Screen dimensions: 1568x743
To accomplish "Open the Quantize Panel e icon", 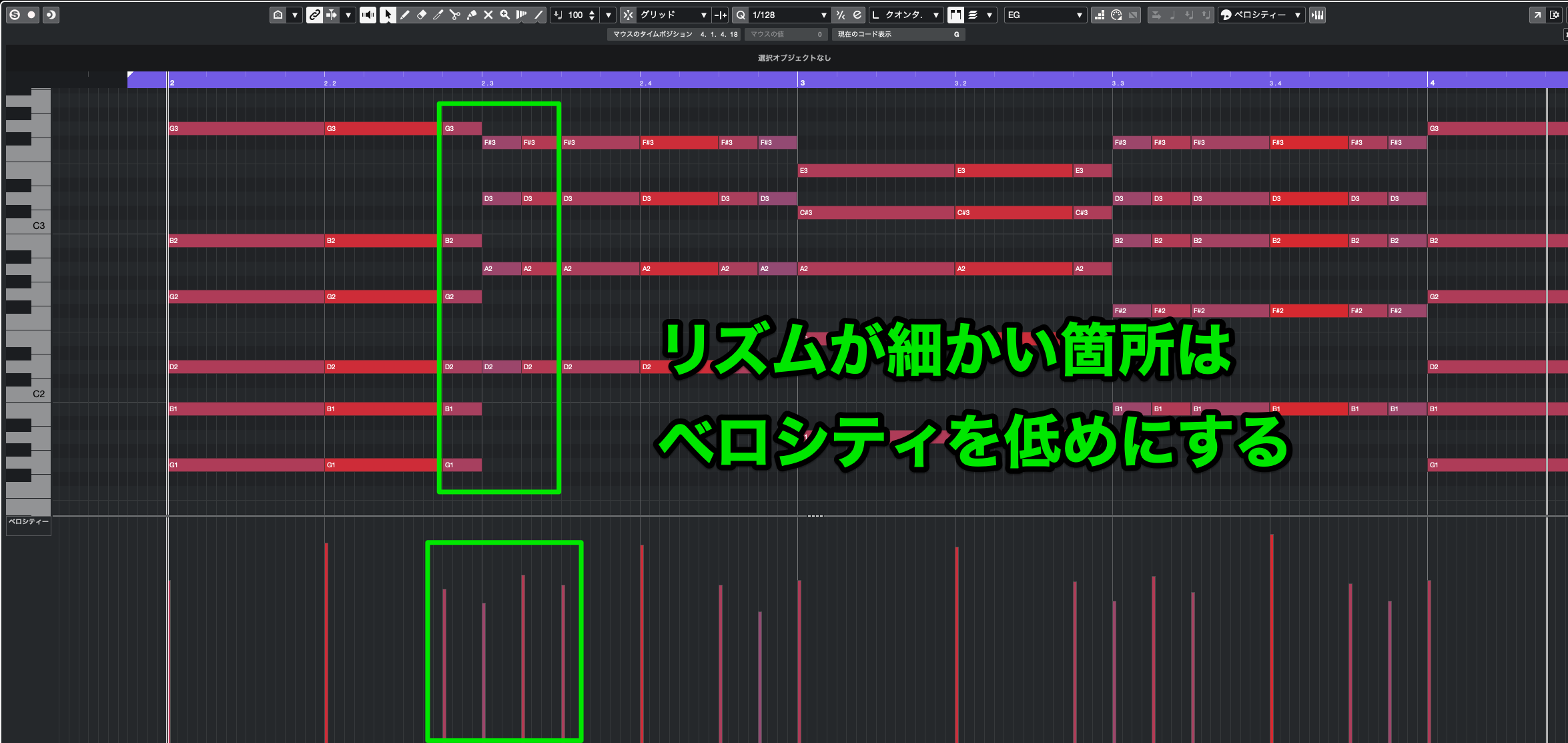I will [857, 15].
